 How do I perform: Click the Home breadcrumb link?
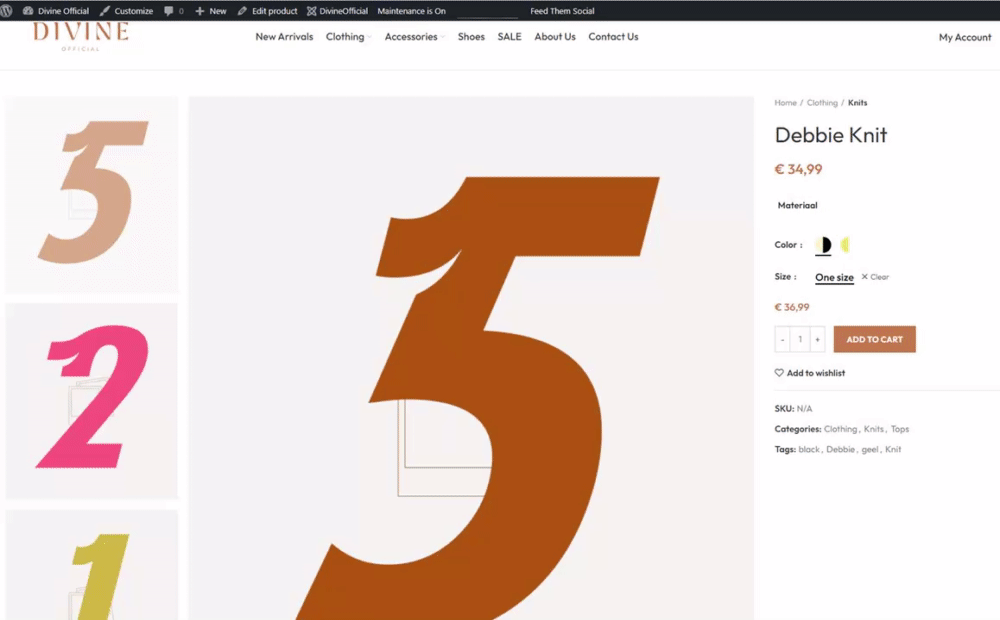786,103
